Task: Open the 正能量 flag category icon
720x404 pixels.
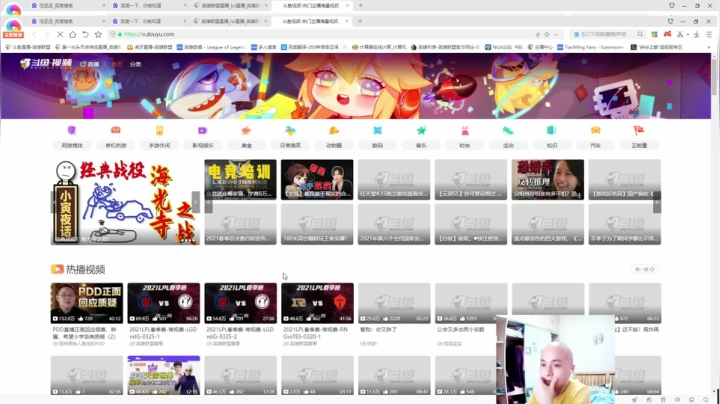Action: point(639,130)
